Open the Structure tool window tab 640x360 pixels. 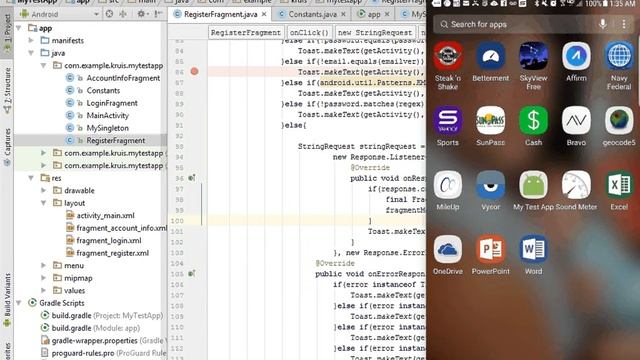[x=7, y=91]
